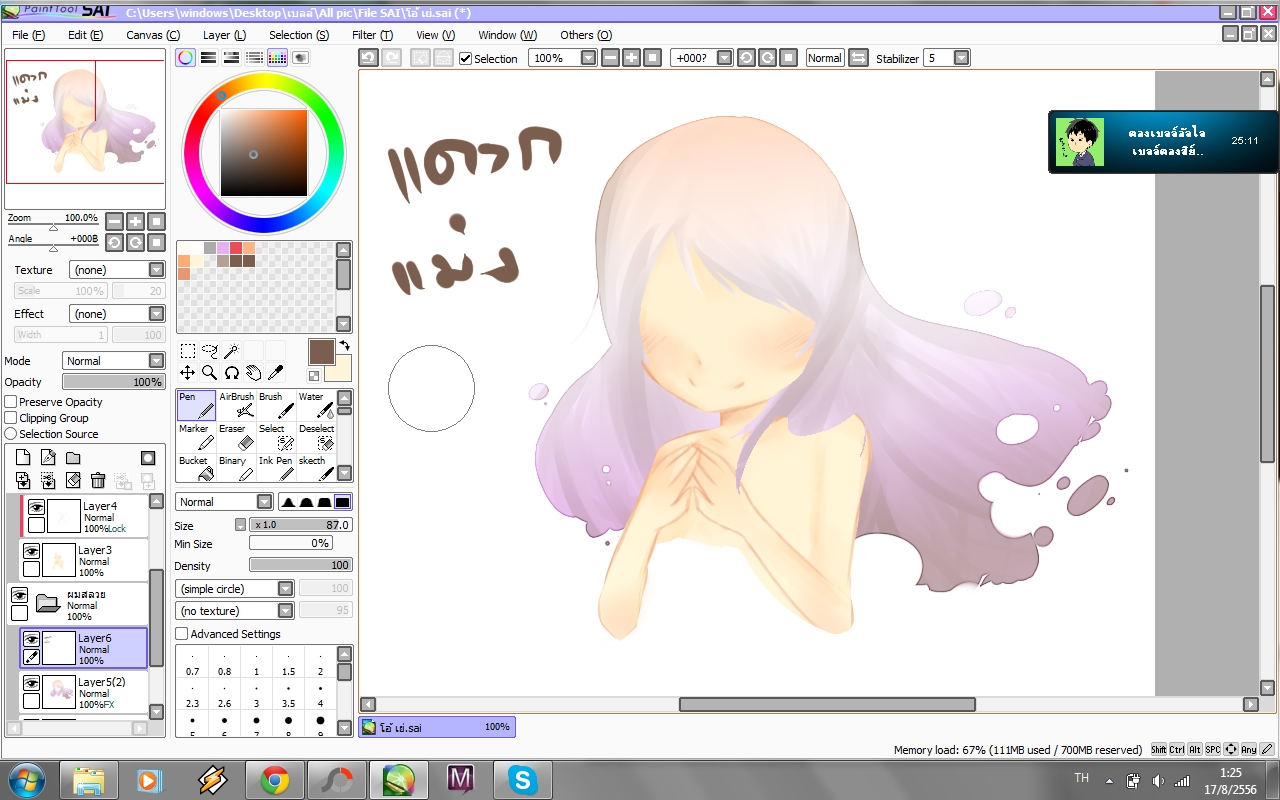Open the brush shape (simple circle) dropdown
1280x800 pixels.
tap(235, 589)
